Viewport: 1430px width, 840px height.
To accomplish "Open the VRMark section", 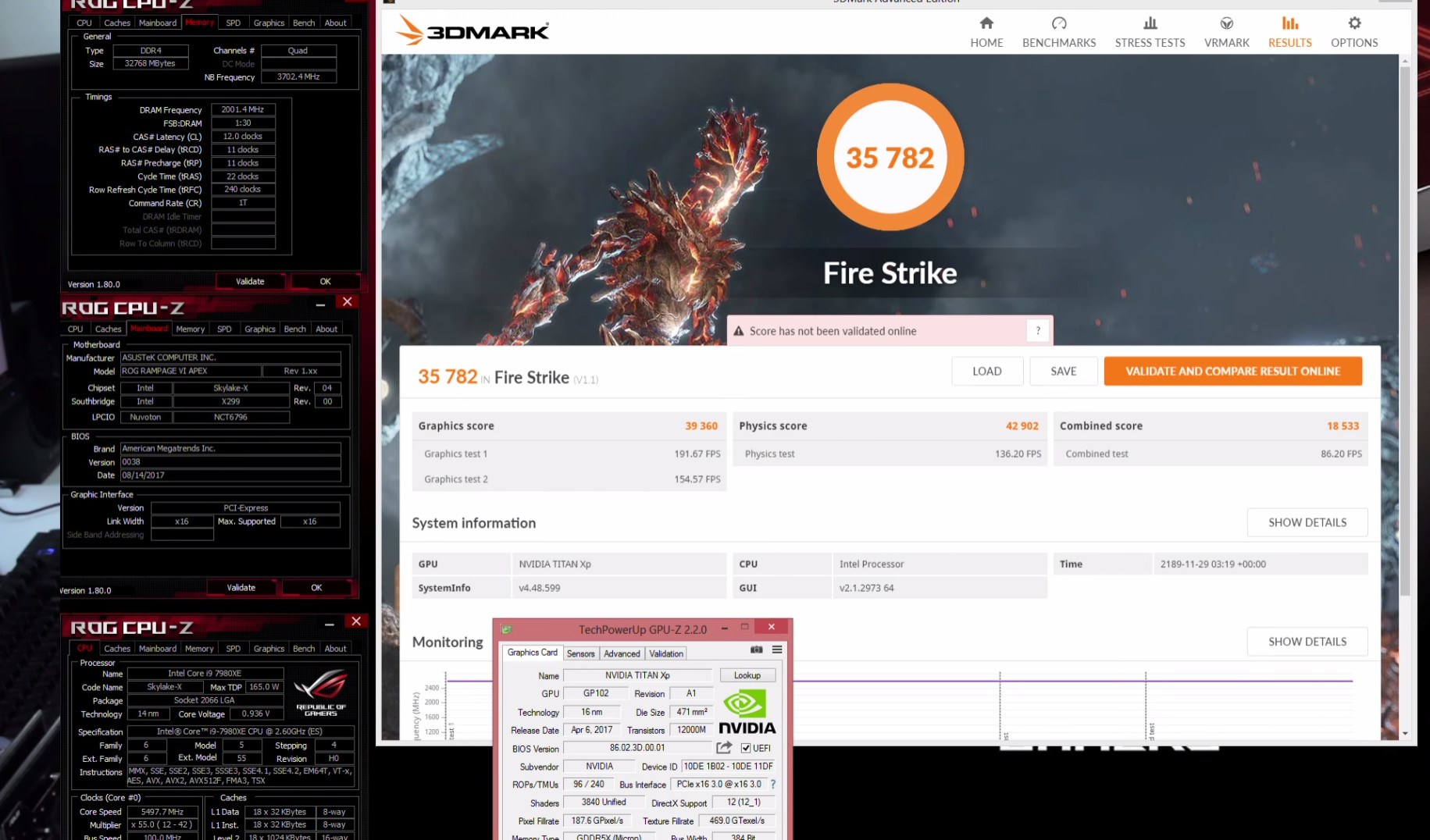I will [x=1226, y=32].
